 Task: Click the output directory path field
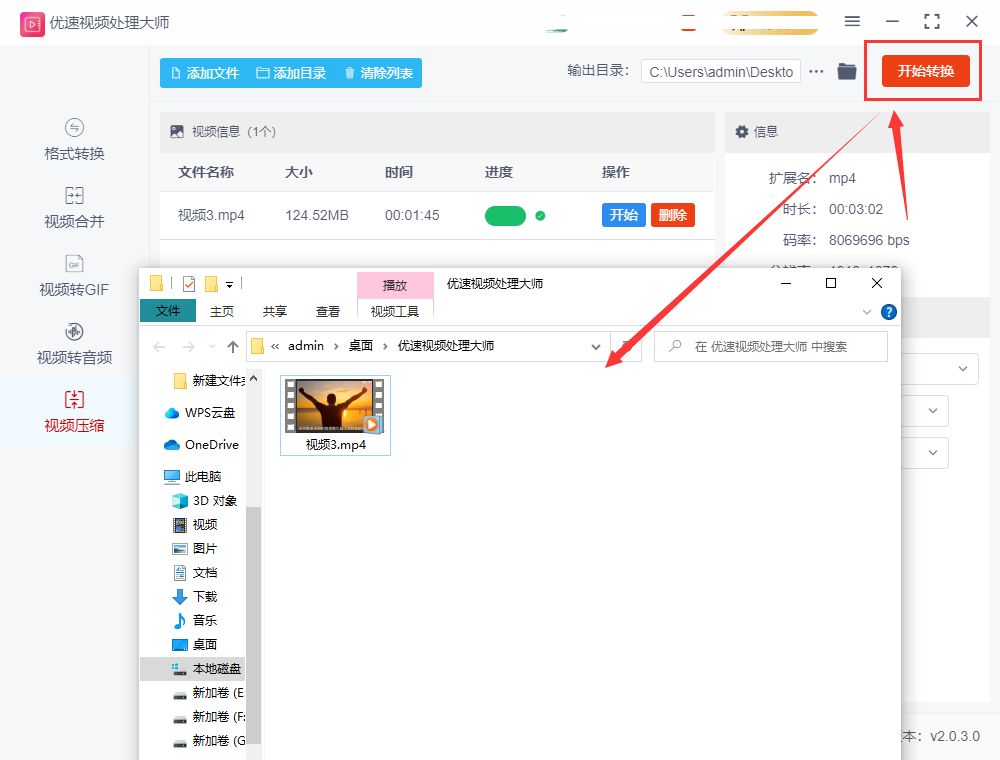click(721, 72)
